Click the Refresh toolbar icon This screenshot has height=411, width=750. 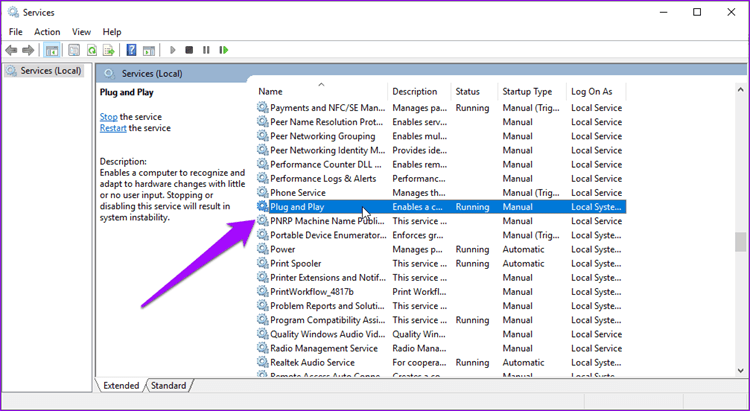91,50
